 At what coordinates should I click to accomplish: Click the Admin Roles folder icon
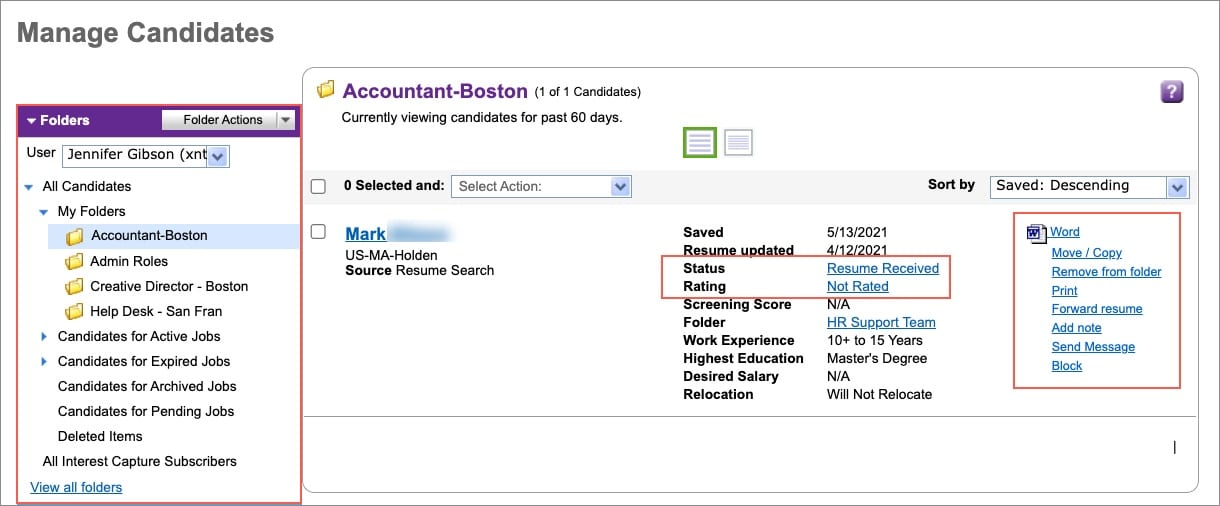click(x=74, y=261)
